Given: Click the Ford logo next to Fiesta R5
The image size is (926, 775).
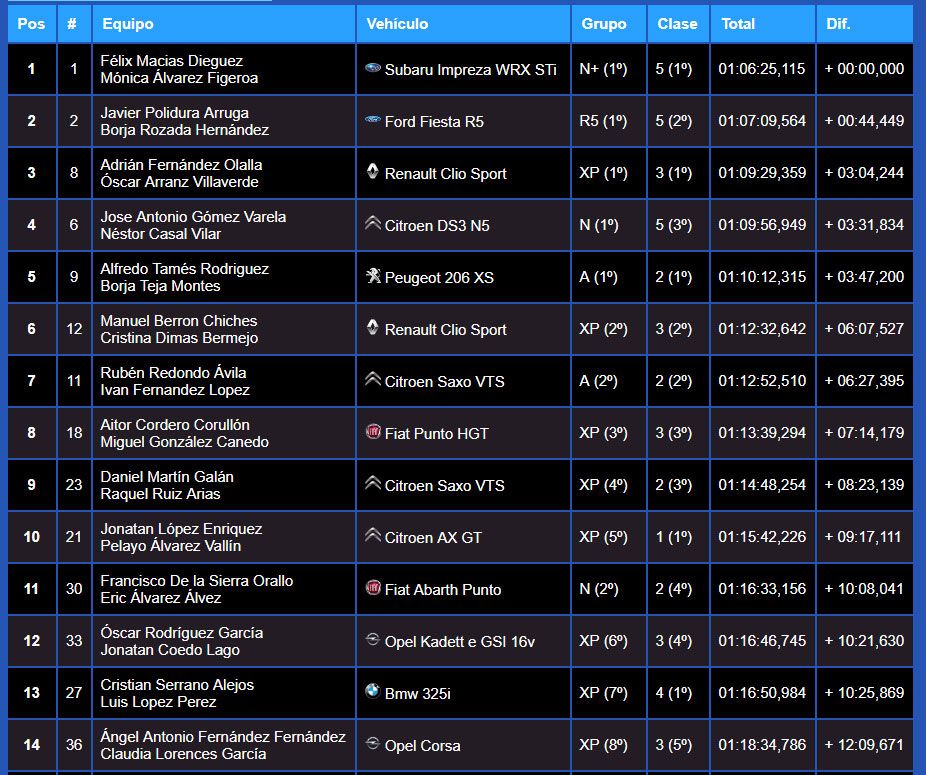Looking at the screenshot, I should tap(373, 120).
